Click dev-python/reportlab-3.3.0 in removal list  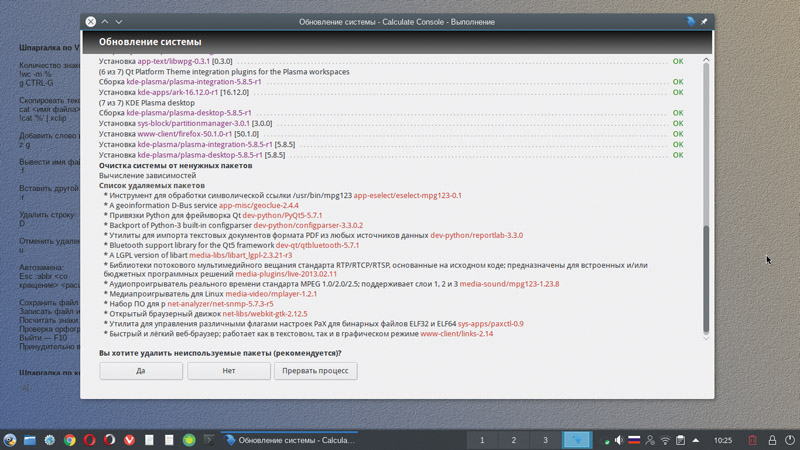point(477,235)
